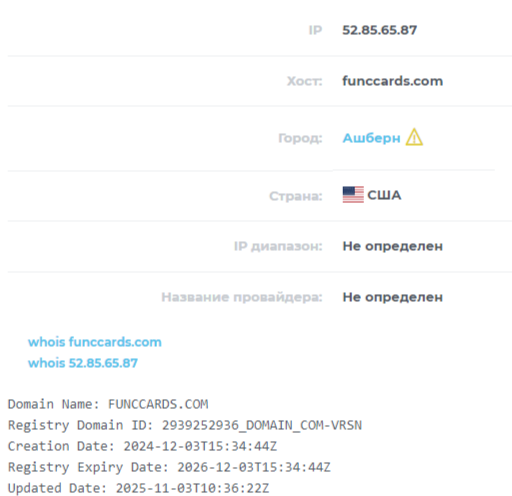
Task: Open the Ашберн city link
Action: (x=371, y=138)
